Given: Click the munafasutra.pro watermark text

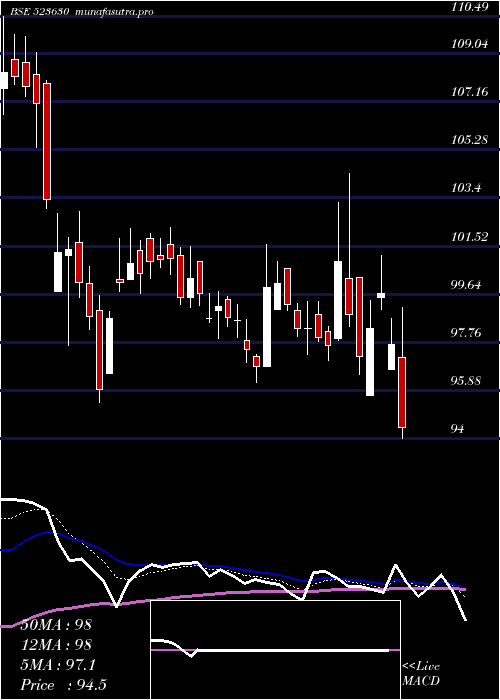Looking at the screenshot, I should (x=115, y=12).
